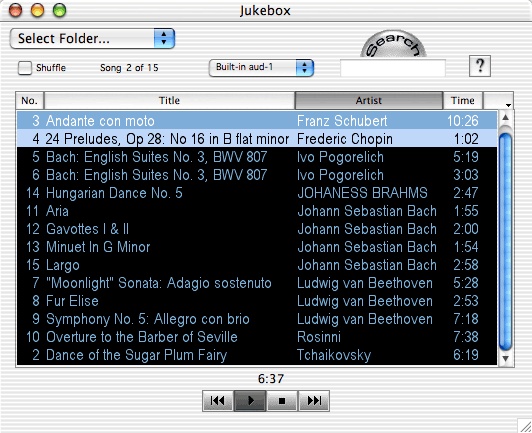Screen dimensions: 532x433
Task: Sort by the No. column header
Action: (x=30, y=100)
